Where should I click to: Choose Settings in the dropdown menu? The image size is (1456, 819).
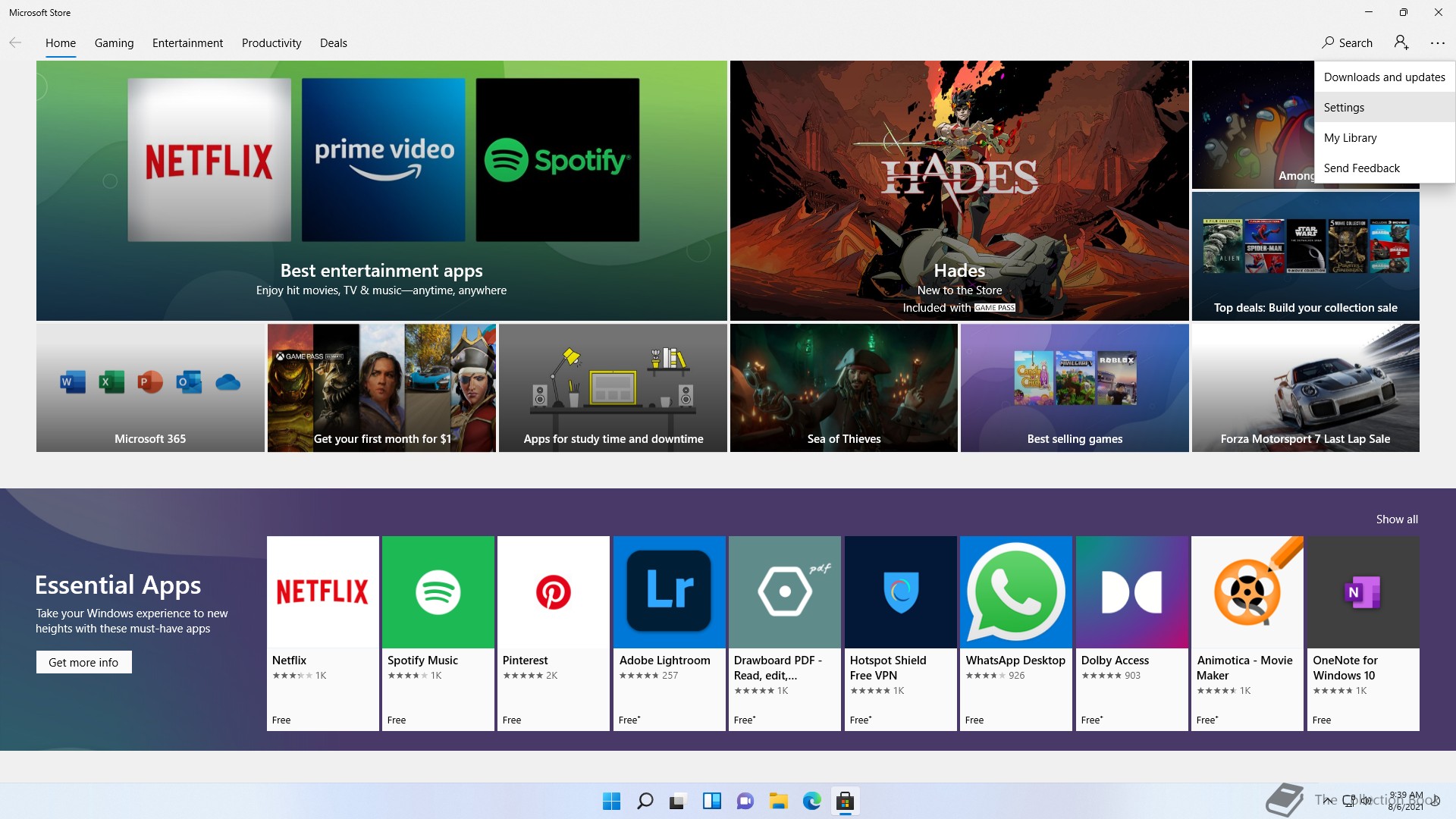1385,107
